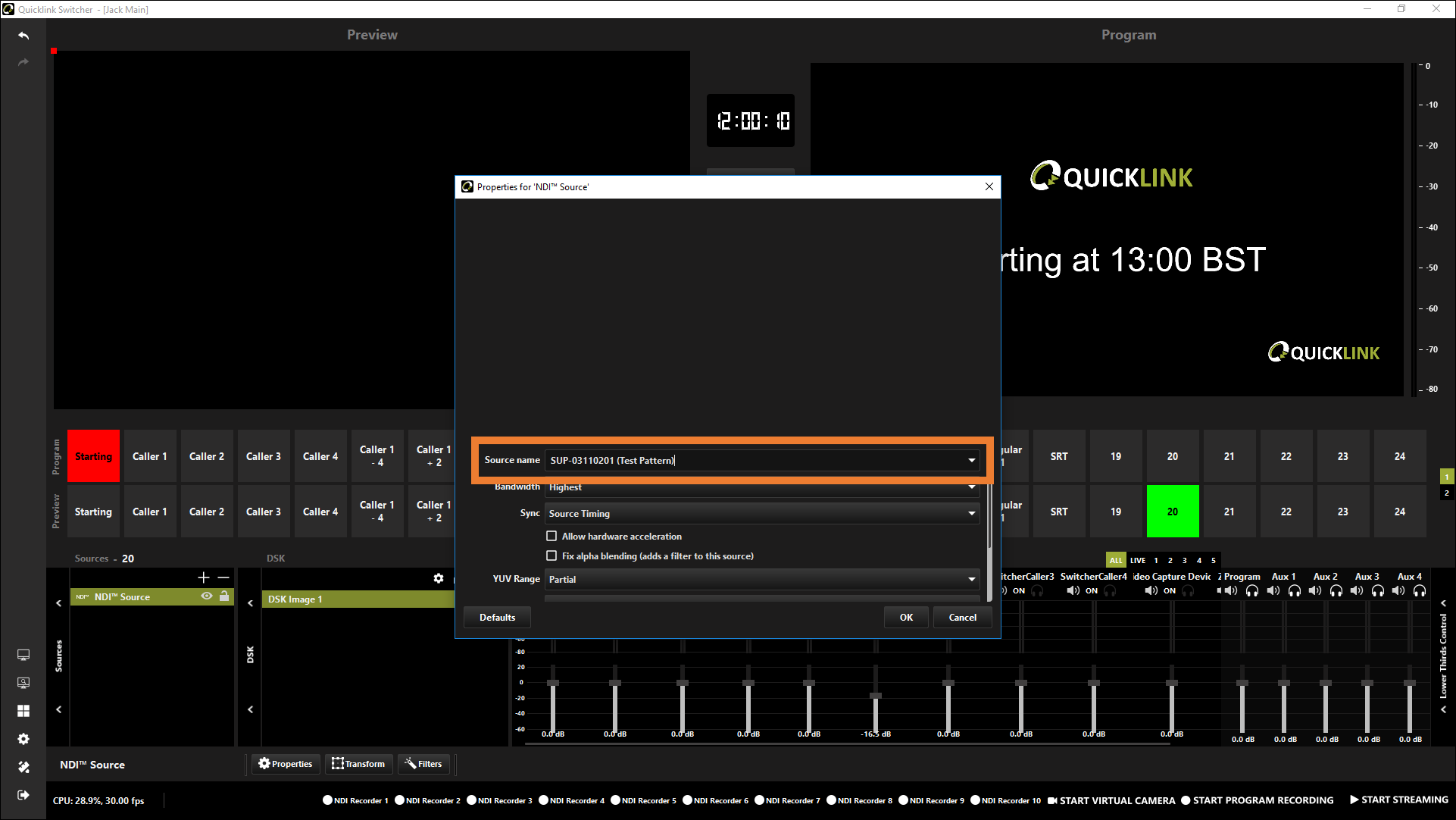Click OK in the properties dialog
Viewport: 1456px width, 820px height.
[x=906, y=617]
